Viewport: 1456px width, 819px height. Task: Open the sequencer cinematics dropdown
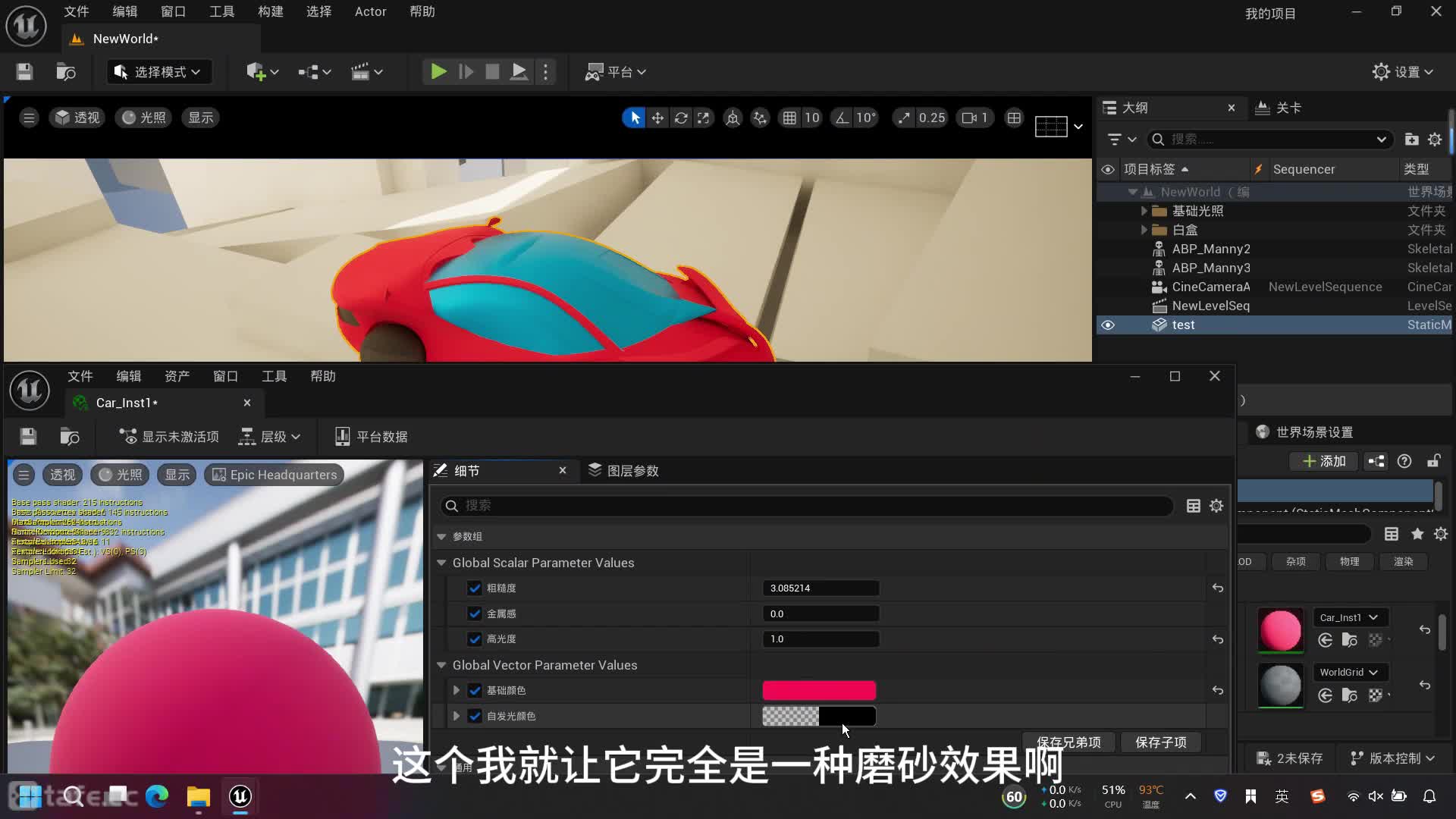click(366, 72)
